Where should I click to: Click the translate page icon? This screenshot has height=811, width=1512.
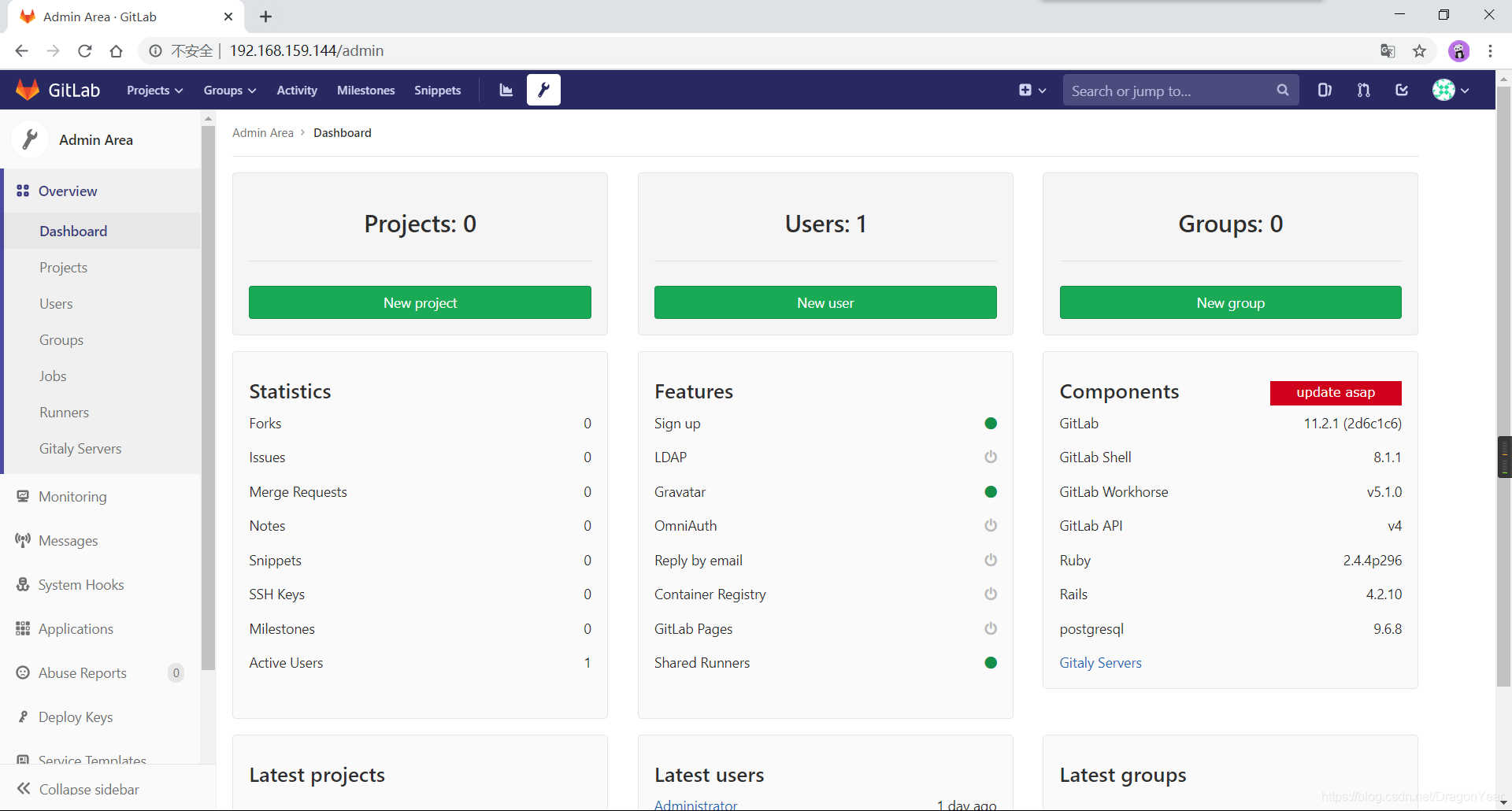pyautogui.click(x=1388, y=50)
